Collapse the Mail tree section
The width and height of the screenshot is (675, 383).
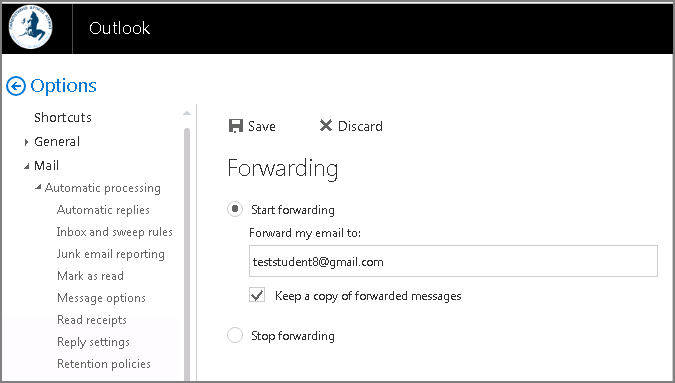(27, 166)
